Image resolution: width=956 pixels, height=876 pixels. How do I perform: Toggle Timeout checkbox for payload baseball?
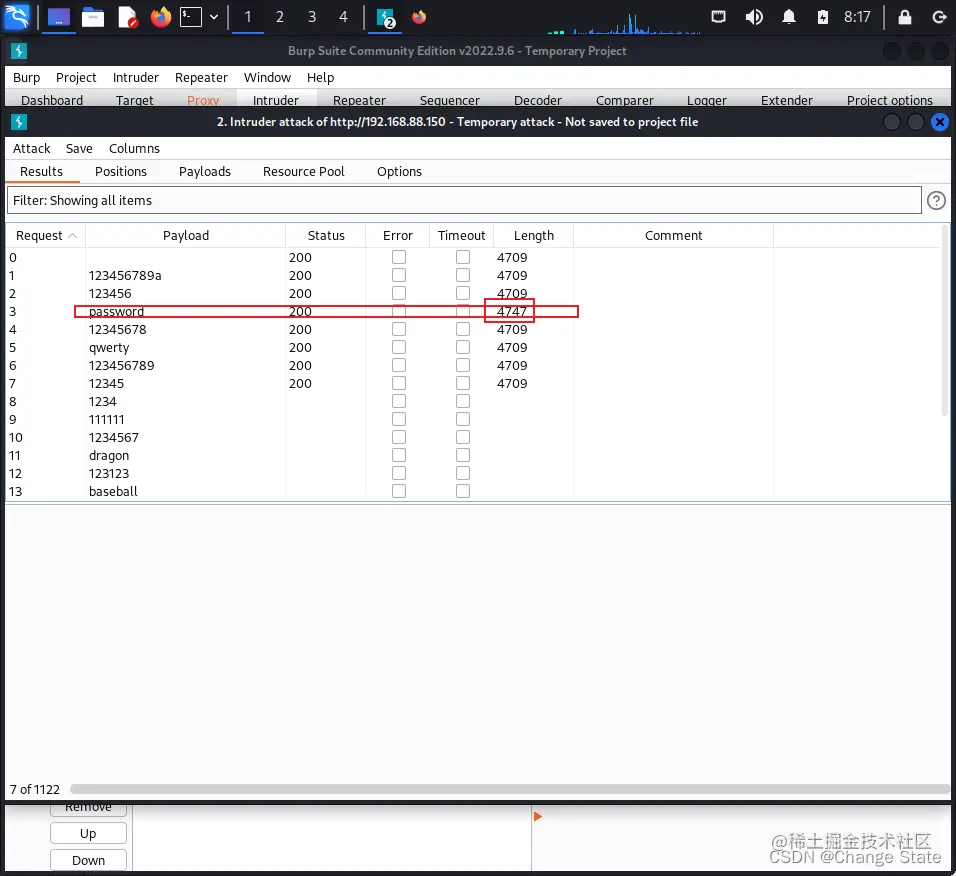pos(463,491)
